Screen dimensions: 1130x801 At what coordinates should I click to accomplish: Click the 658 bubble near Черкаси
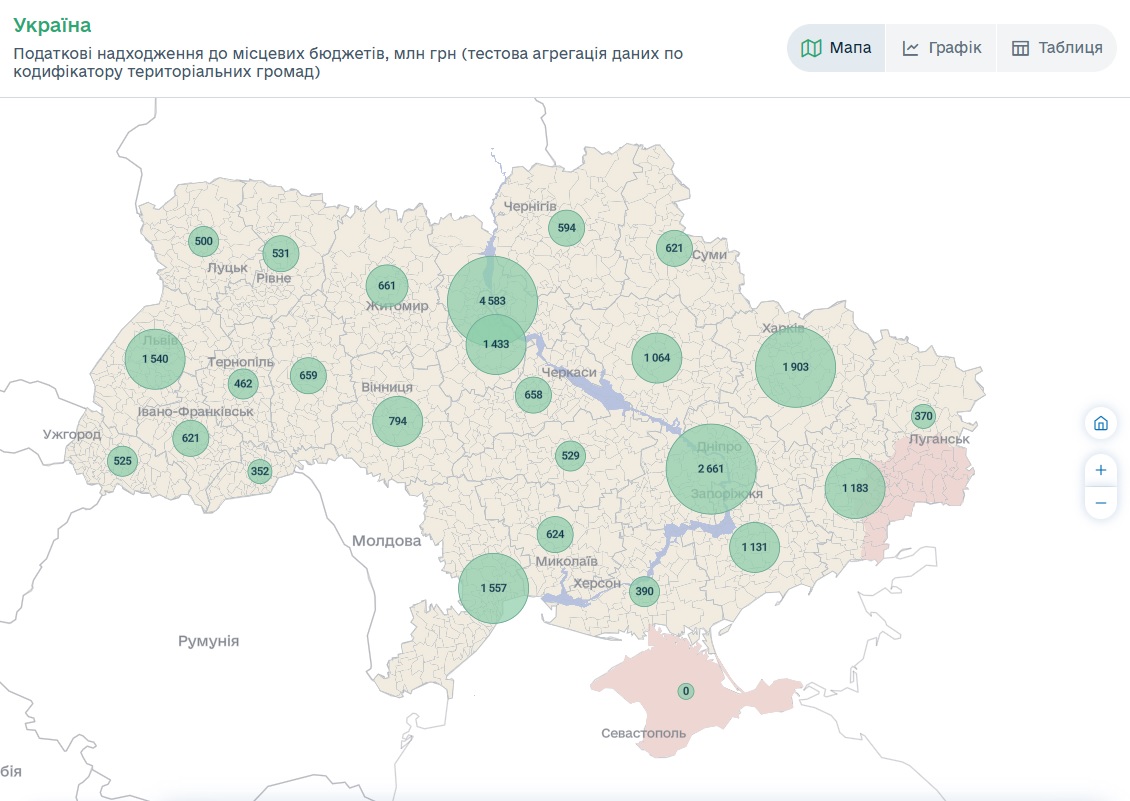pyautogui.click(x=533, y=394)
